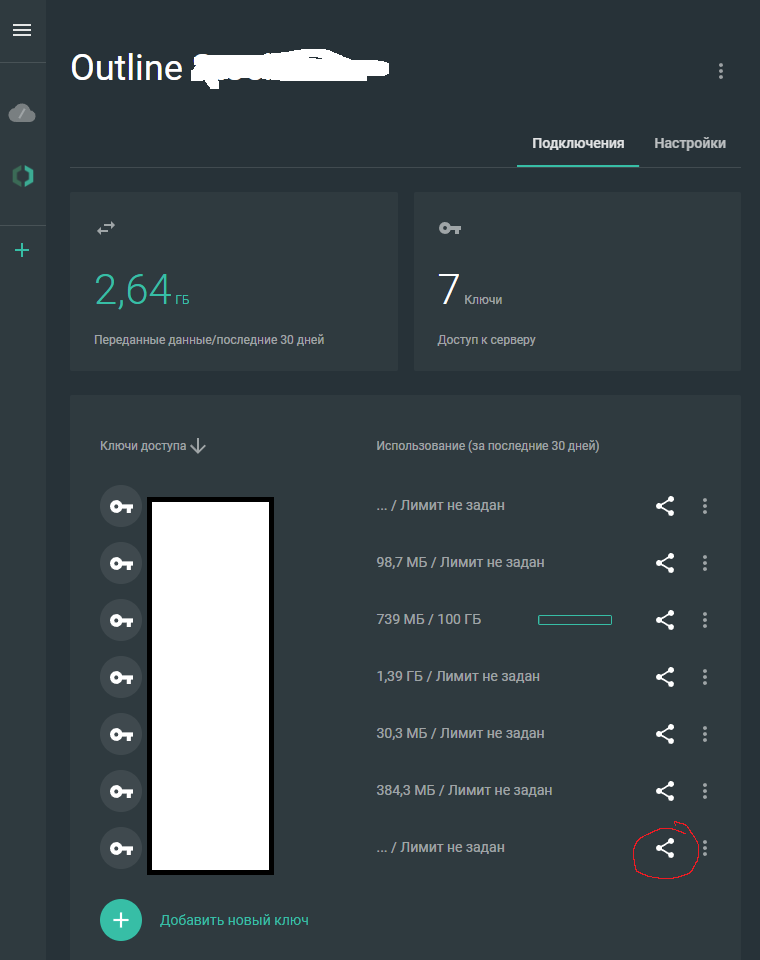Image resolution: width=760 pixels, height=960 pixels.
Task: Switch to the Настройки tab
Action: pyautogui.click(x=690, y=143)
